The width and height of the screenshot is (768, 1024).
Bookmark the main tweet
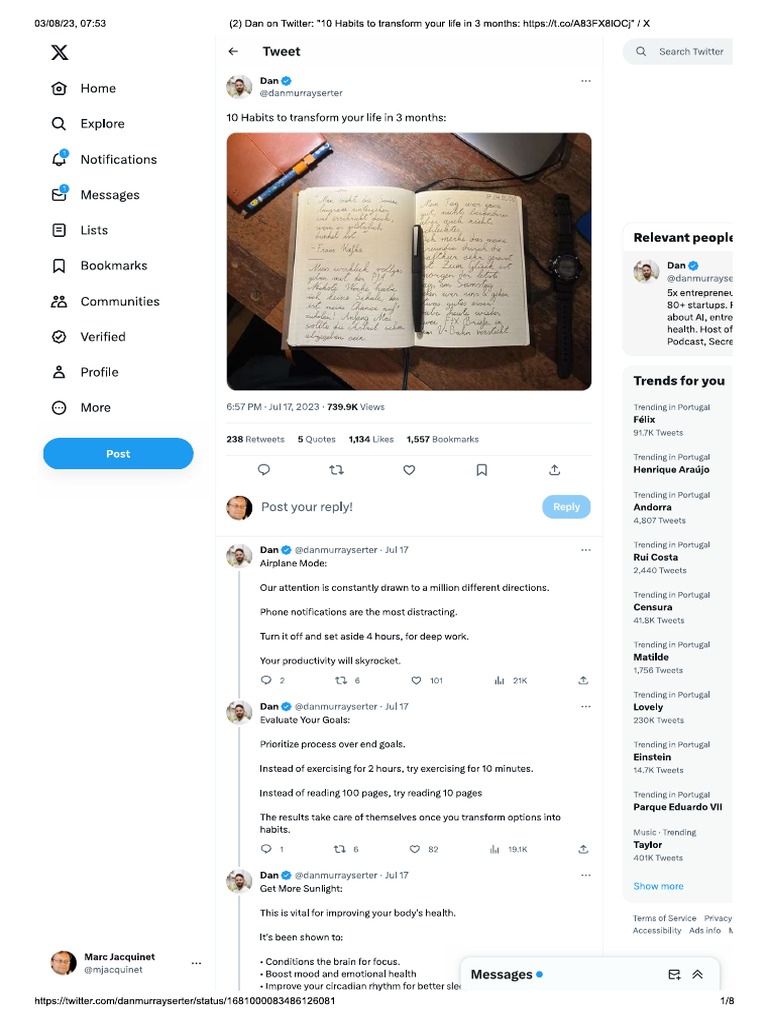[x=481, y=470]
